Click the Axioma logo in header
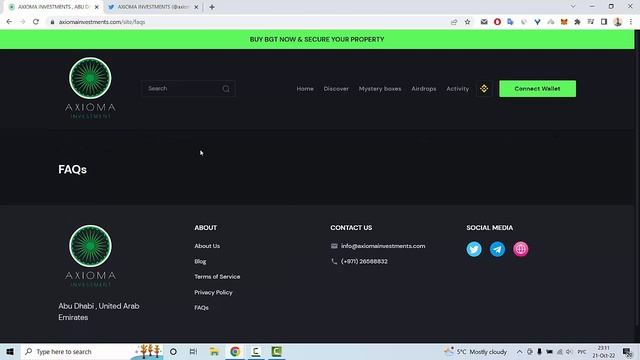The width and height of the screenshot is (640, 360). click(x=90, y=88)
